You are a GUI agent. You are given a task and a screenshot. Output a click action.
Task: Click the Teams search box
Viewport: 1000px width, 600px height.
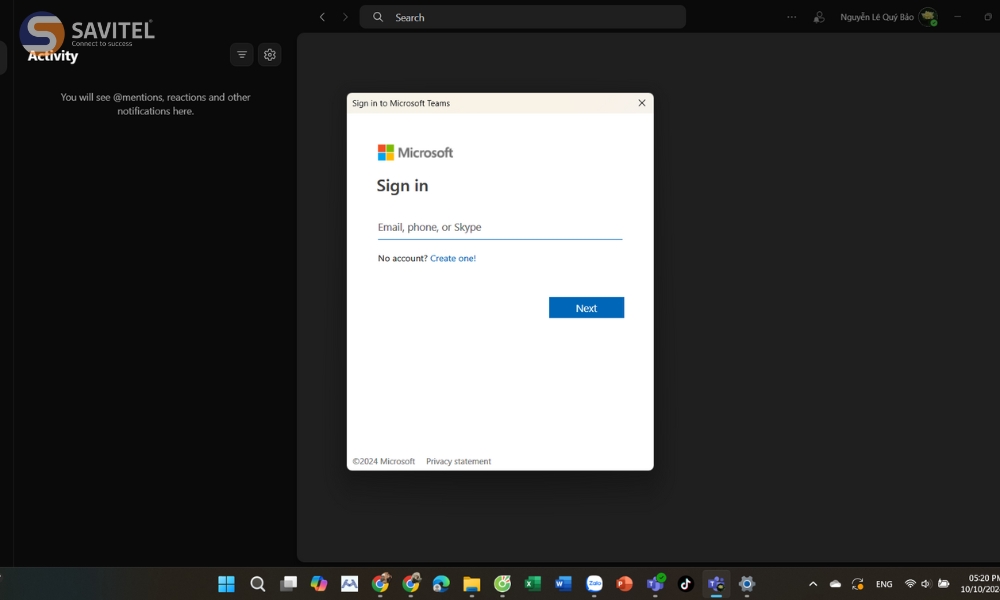[522, 17]
